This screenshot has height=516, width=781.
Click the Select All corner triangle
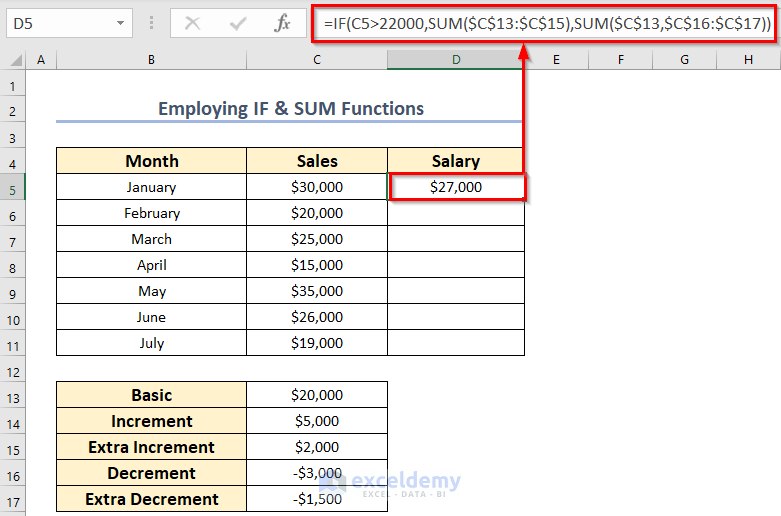[x=15, y=60]
